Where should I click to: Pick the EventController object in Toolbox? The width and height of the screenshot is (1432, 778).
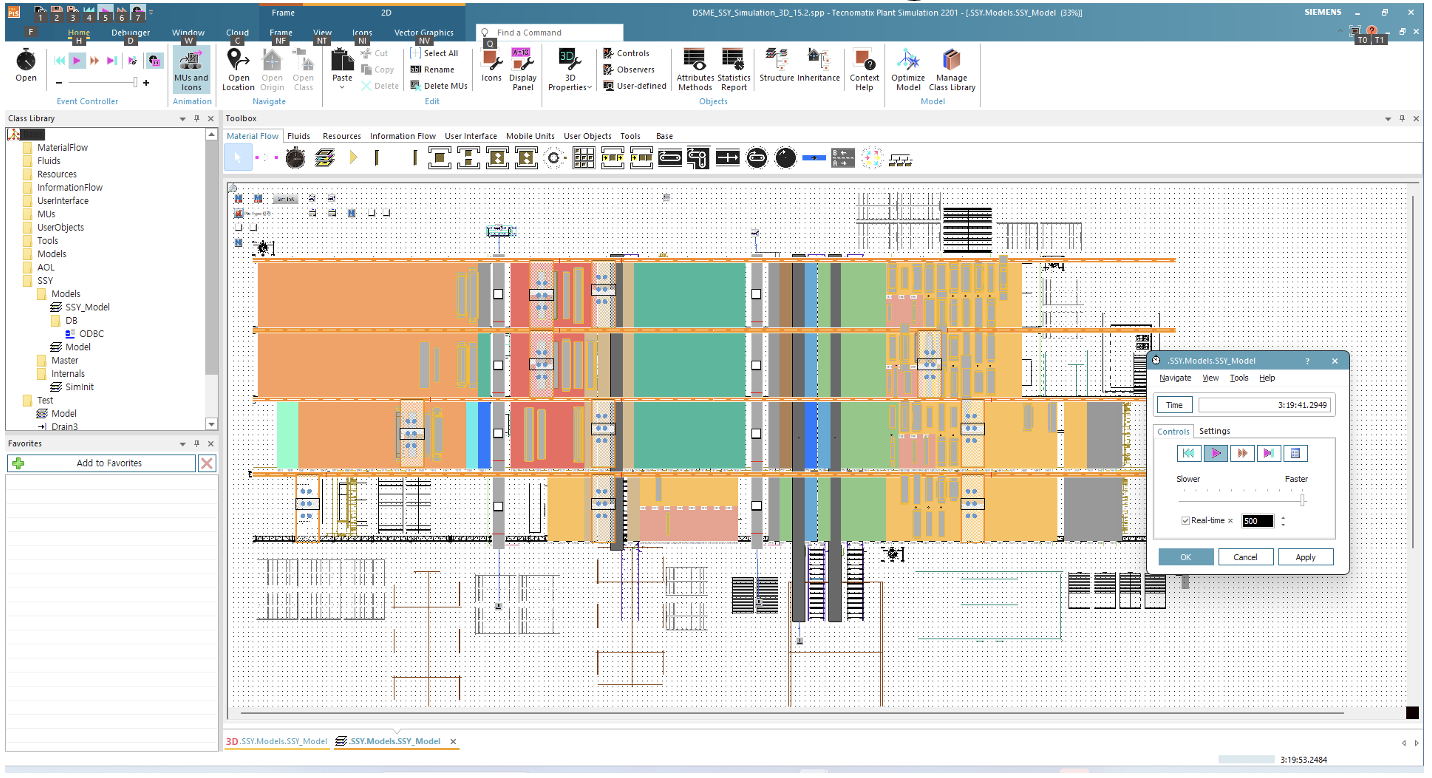point(295,157)
